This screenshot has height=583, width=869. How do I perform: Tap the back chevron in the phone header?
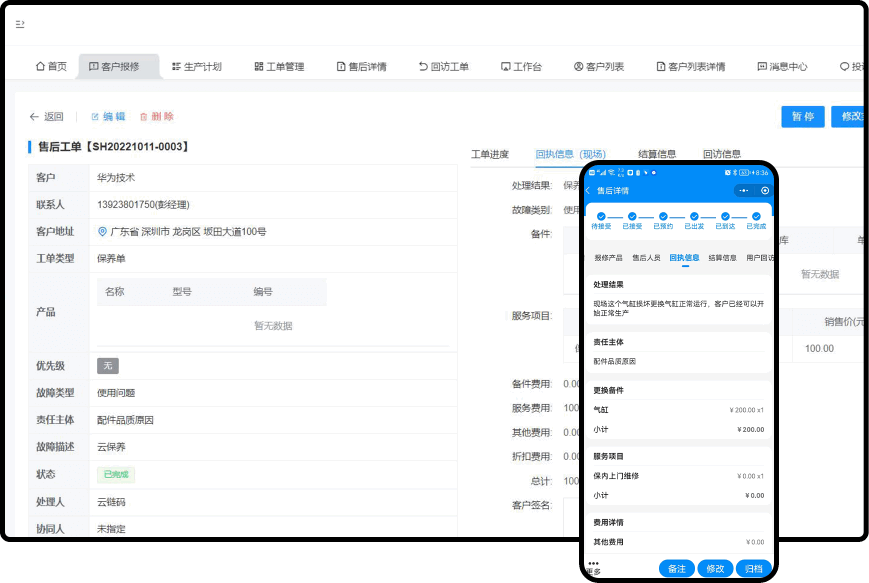point(588,190)
